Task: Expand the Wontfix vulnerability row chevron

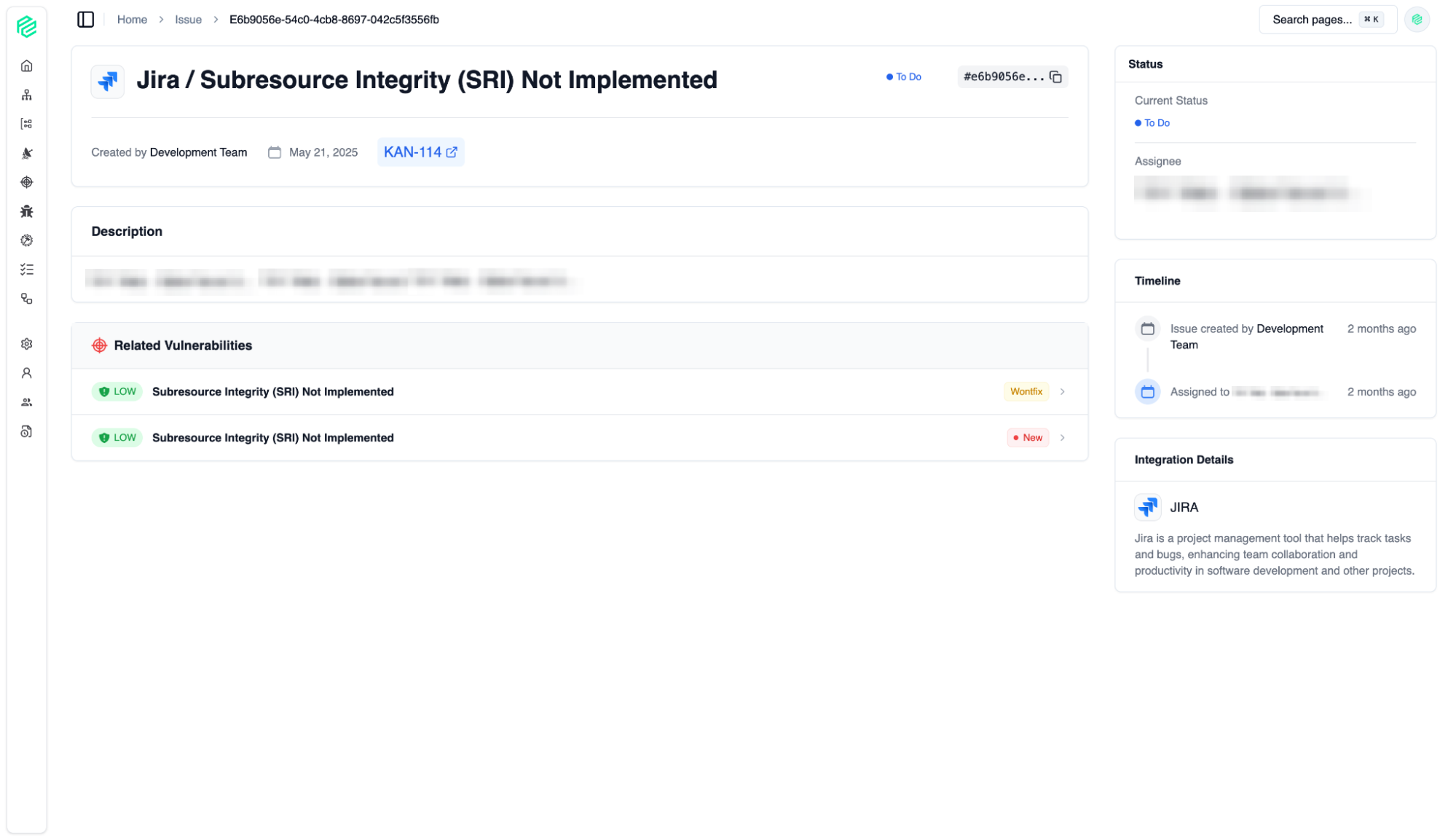Action: pos(1063,392)
